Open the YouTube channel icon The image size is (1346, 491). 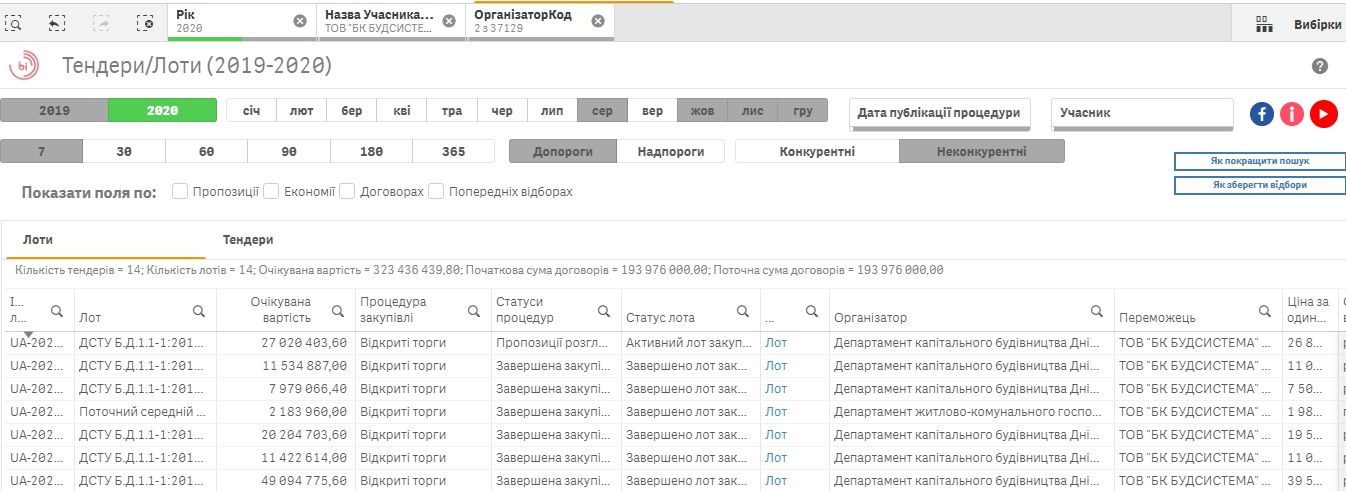[x=1324, y=114]
